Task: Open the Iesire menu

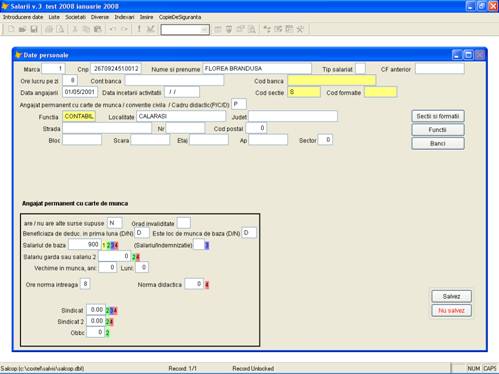Action: pyautogui.click(x=146, y=17)
